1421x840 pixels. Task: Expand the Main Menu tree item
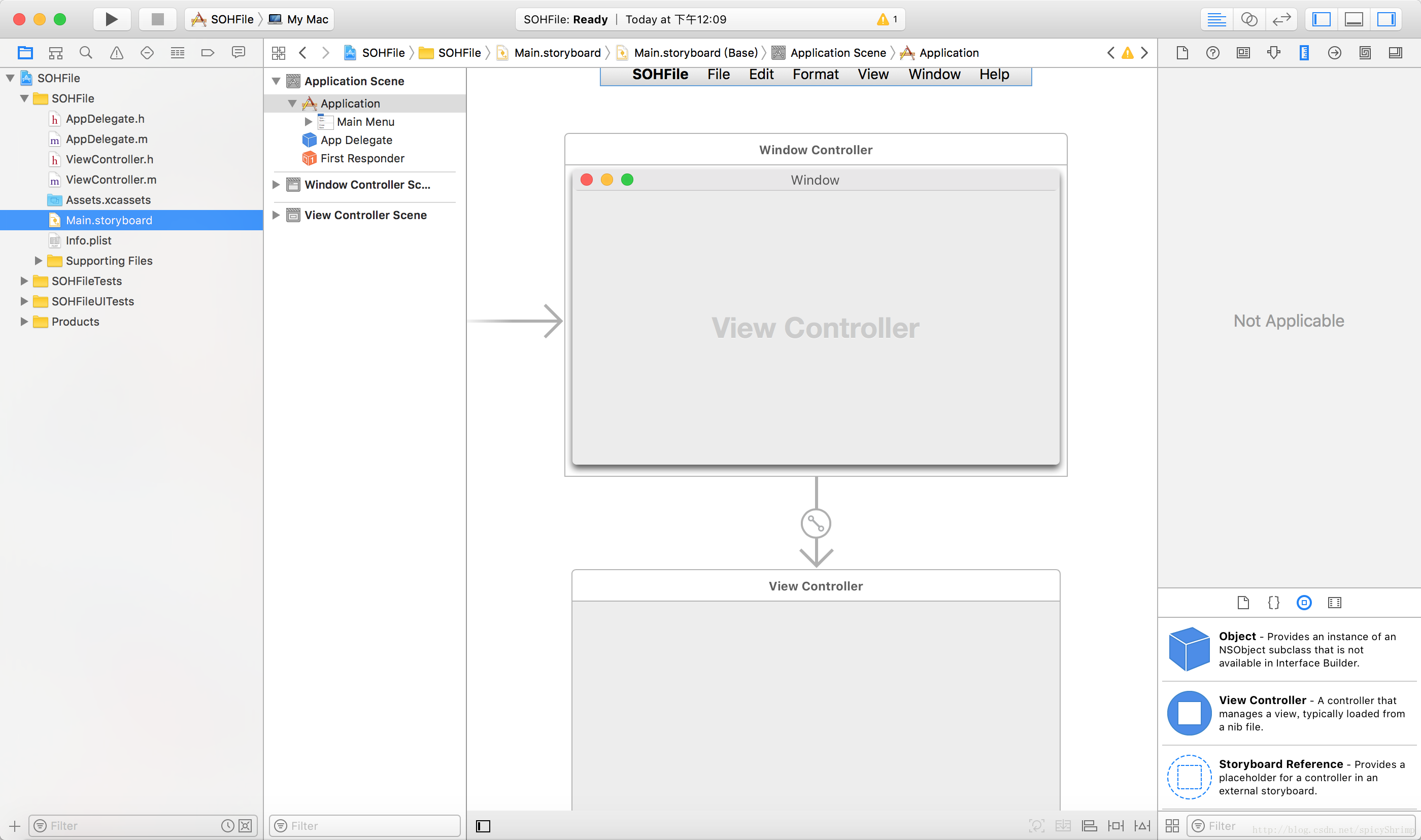309,122
